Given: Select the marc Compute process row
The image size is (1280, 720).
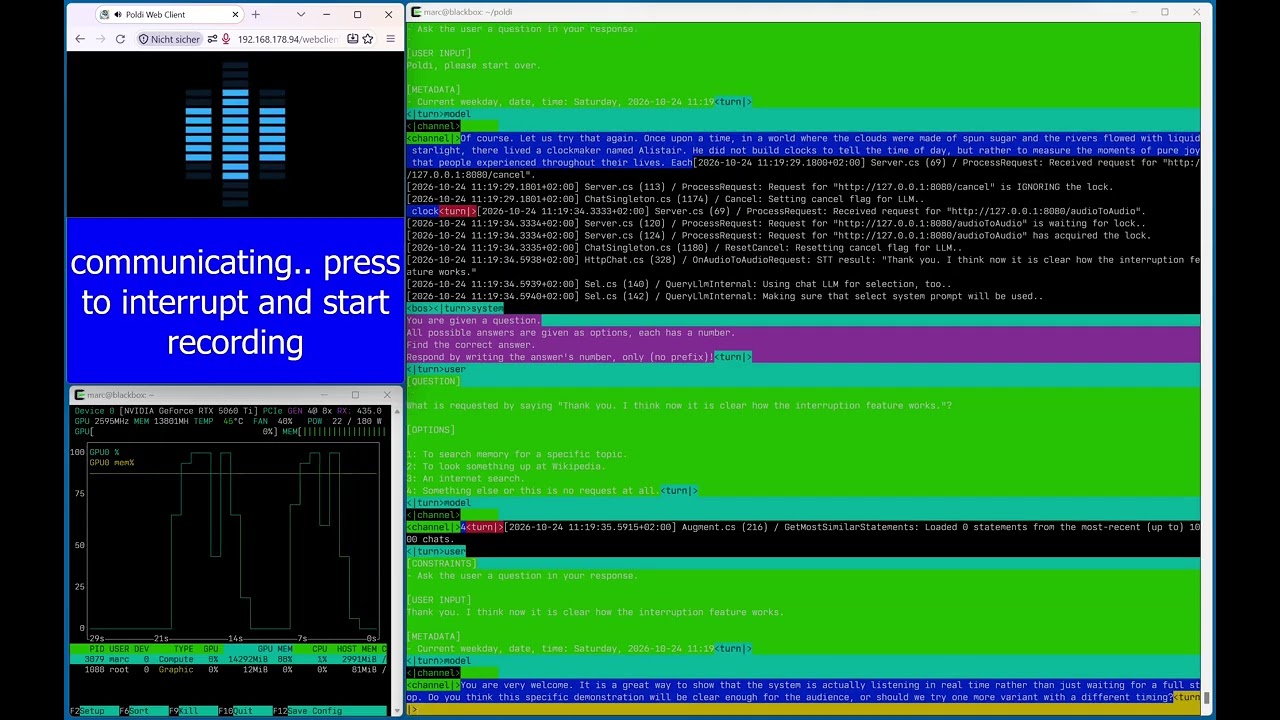Looking at the screenshot, I should [228, 659].
